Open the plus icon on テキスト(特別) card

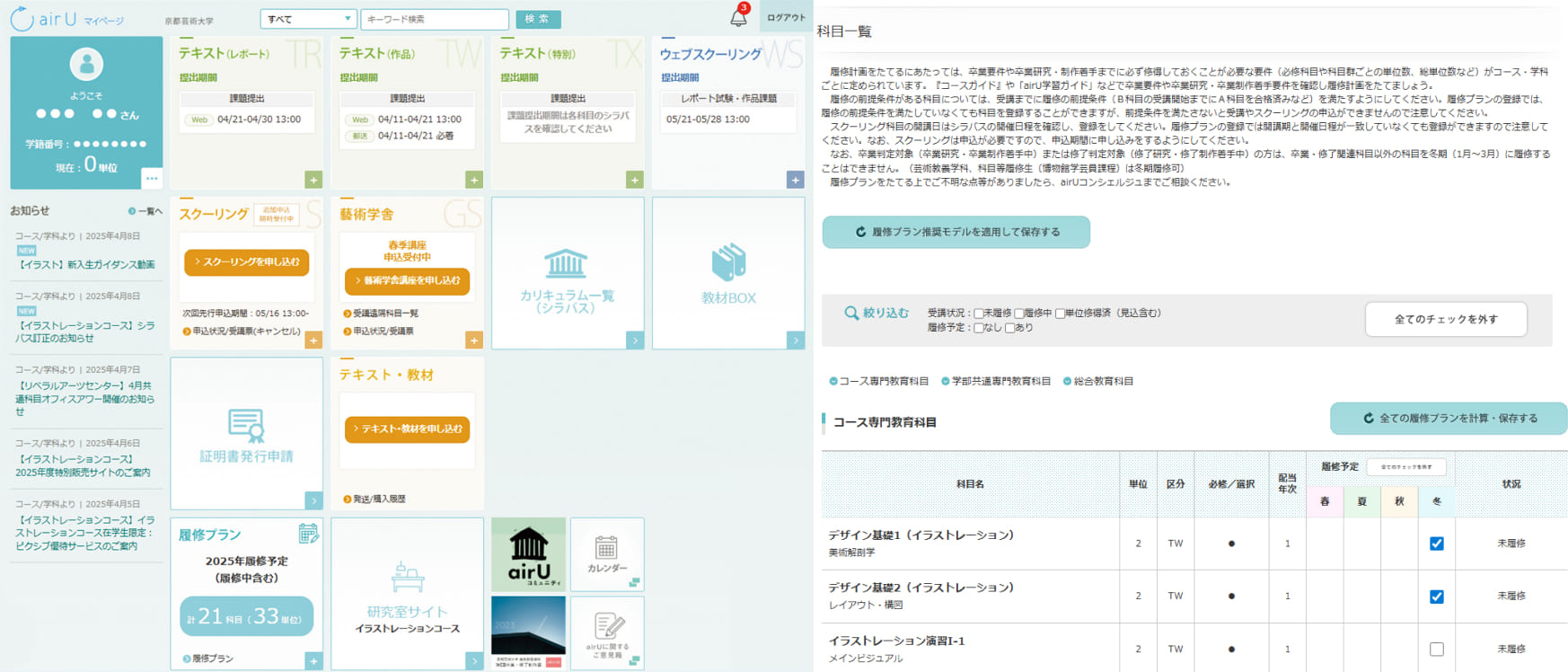pyautogui.click(x=635, y=180)
